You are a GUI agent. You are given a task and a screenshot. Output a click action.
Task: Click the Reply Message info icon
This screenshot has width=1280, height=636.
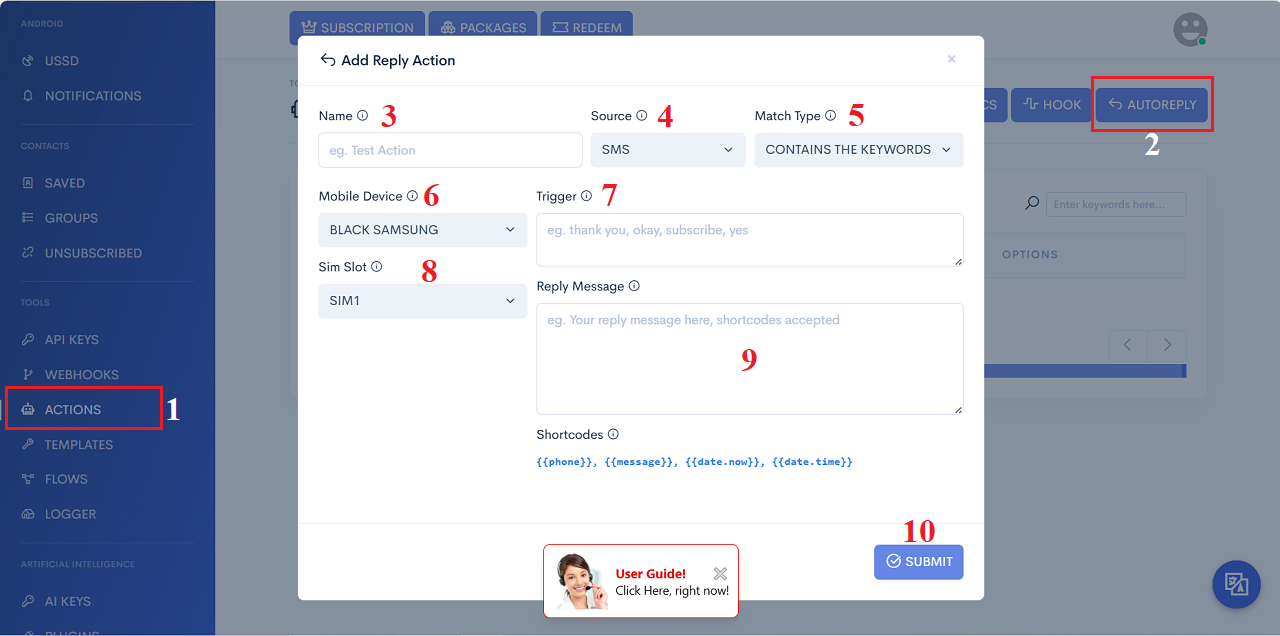coord(634,286)
